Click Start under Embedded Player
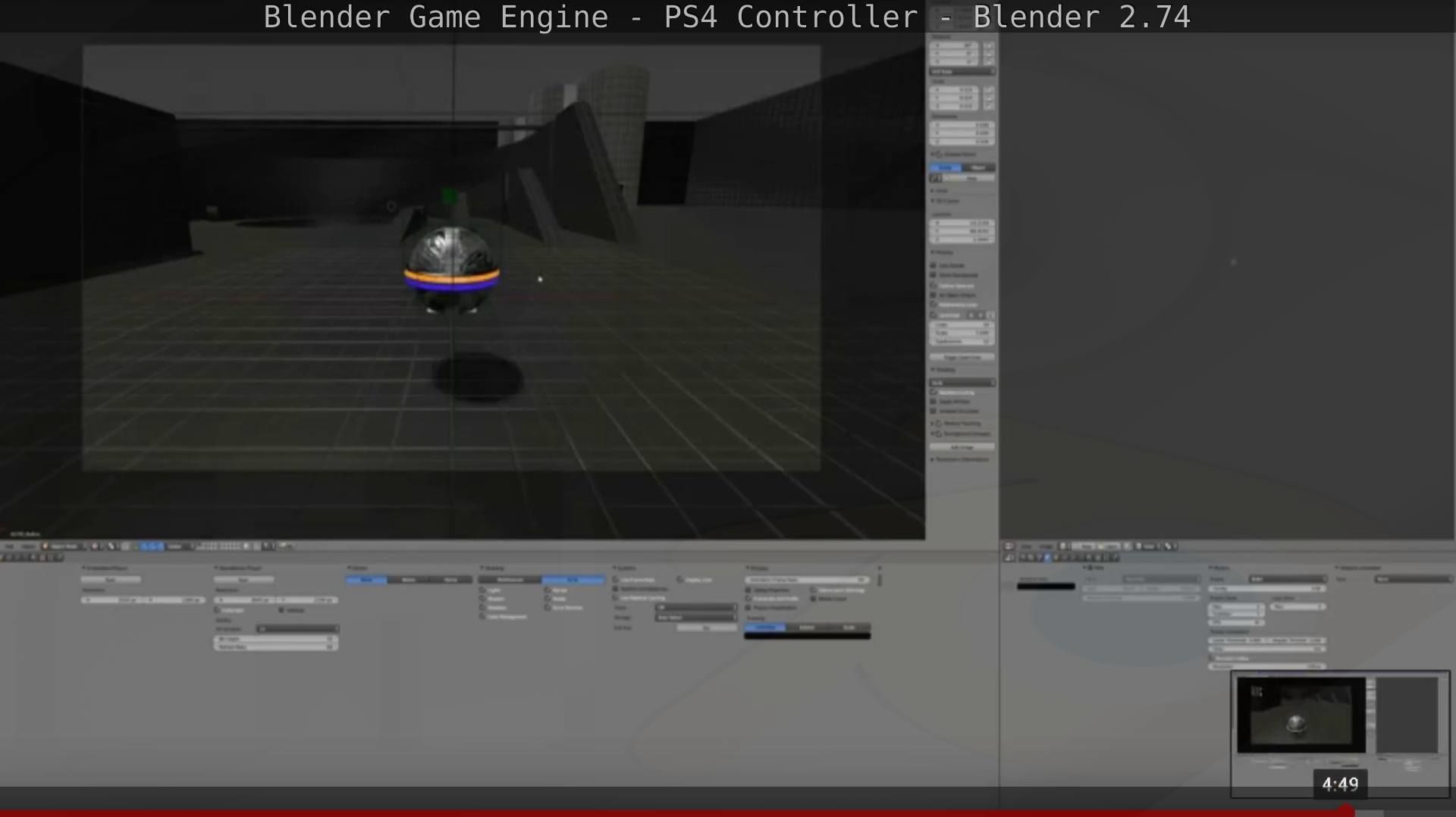The height and width of the screenshot is (817, 1456). 111,580
